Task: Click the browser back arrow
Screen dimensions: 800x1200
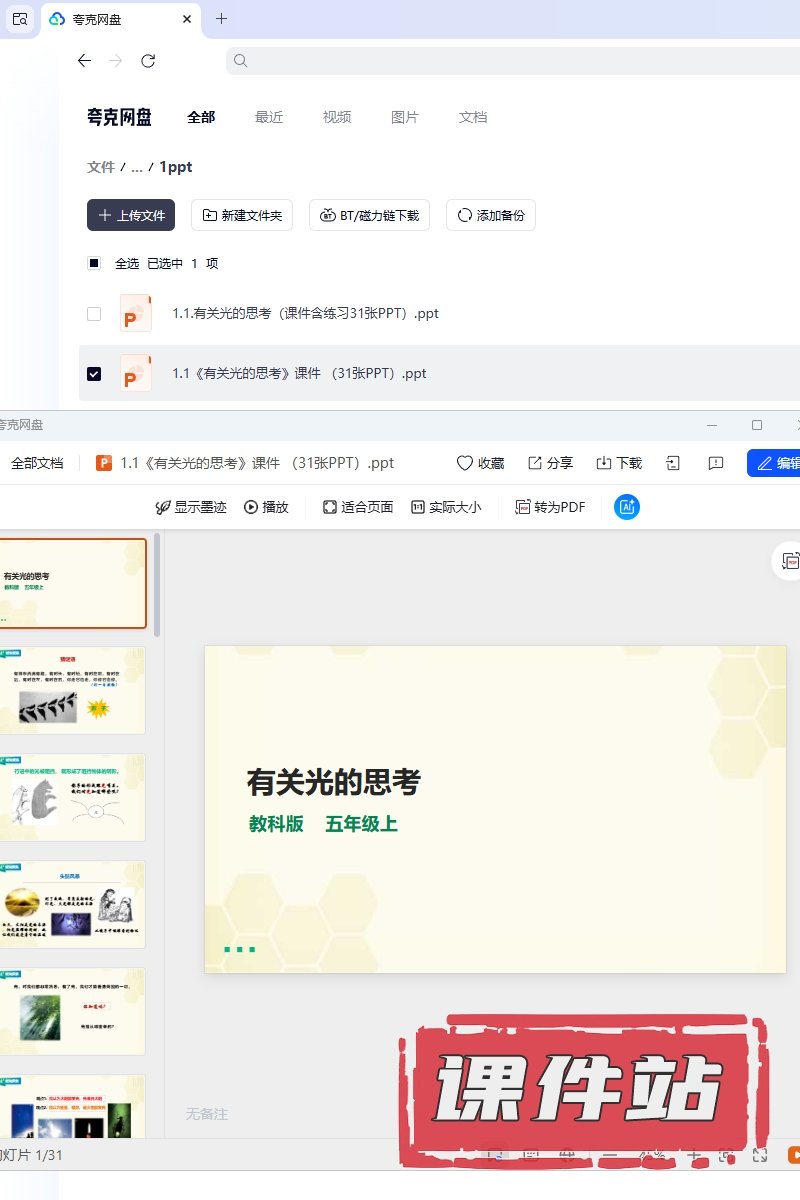Action: click(x=84, y=61)
